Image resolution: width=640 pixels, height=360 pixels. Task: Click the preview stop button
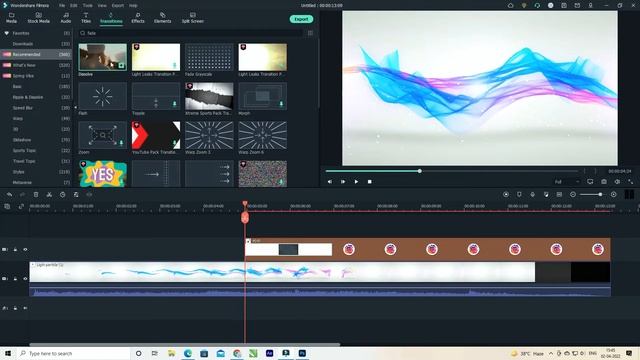tap(369, 182)
